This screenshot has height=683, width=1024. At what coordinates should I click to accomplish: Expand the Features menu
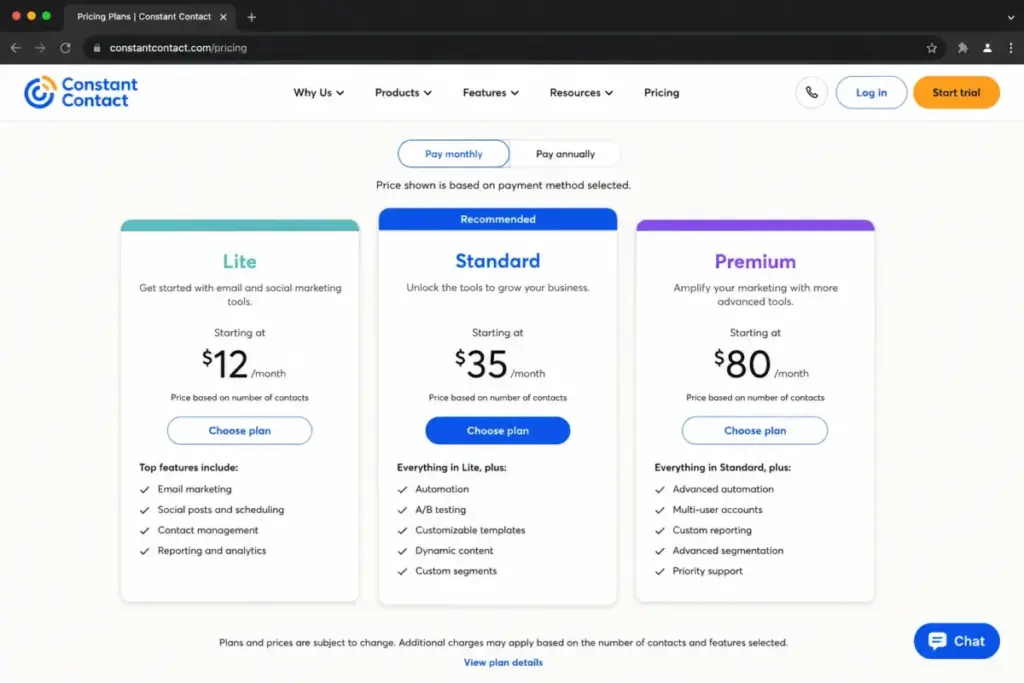point(490,92)
